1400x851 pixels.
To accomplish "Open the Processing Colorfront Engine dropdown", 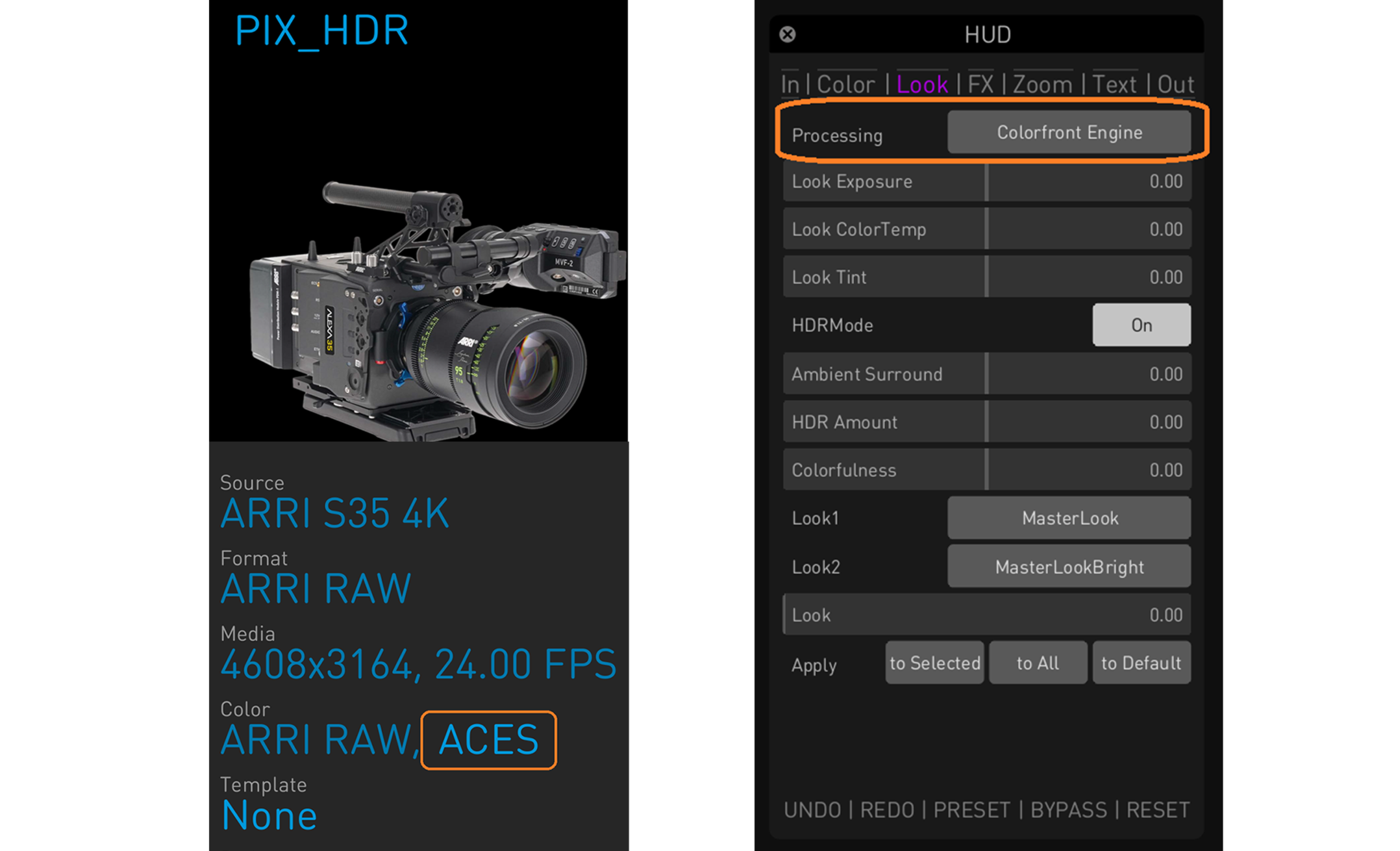I will (x=1068, y=133).
